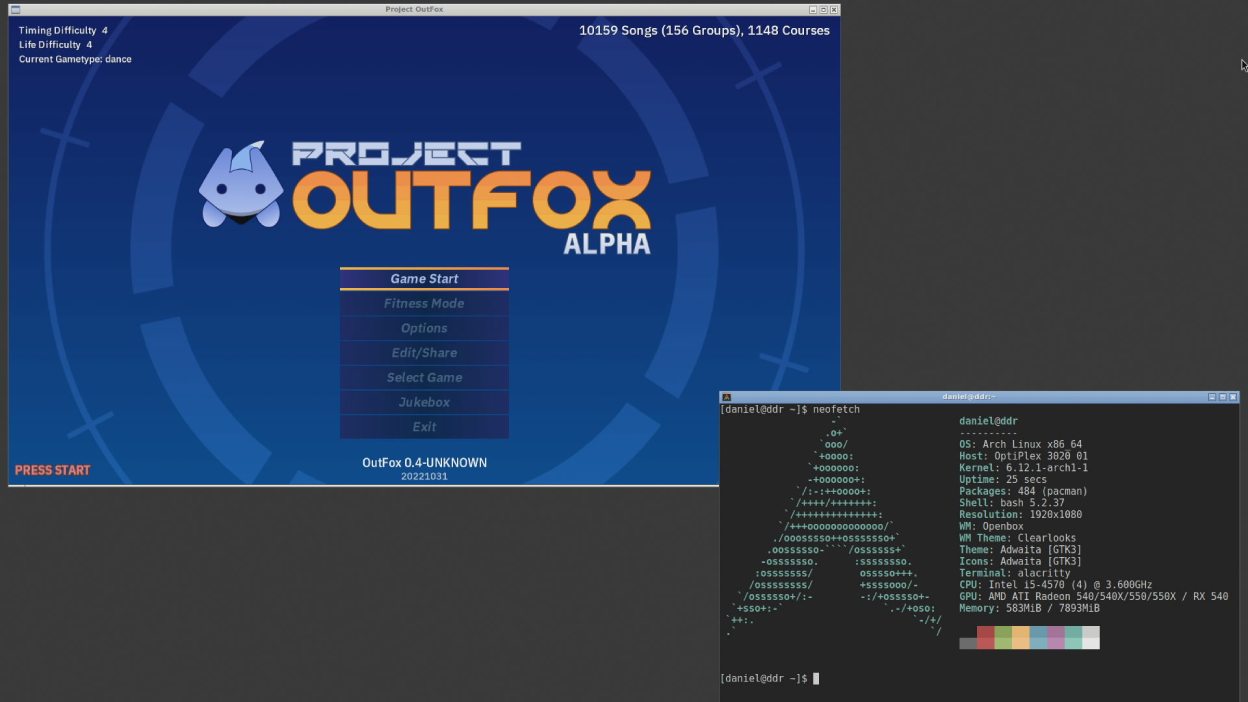
Task: Close the Project OutFox window
Action: pos(834,9)
